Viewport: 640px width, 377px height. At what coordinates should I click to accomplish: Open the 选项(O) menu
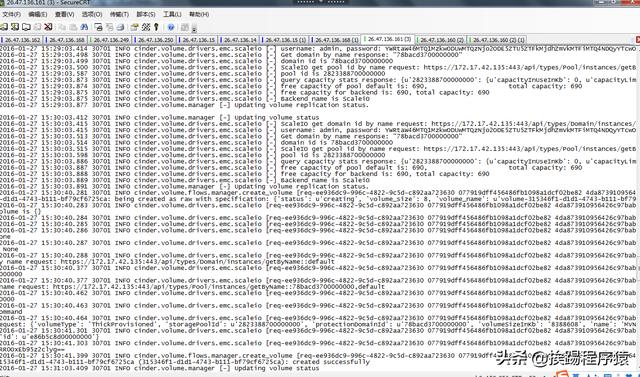92,14
